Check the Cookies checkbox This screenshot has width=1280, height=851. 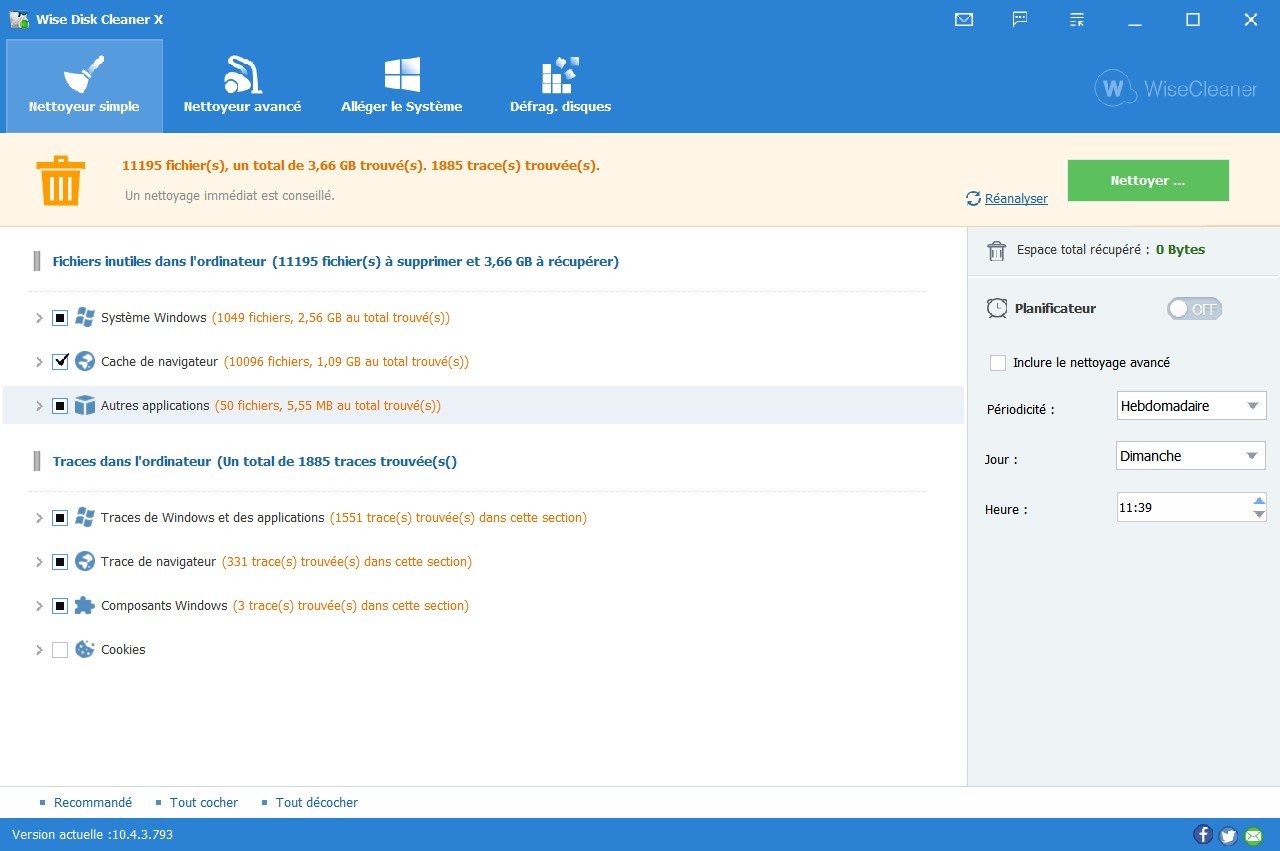[60, 650]
